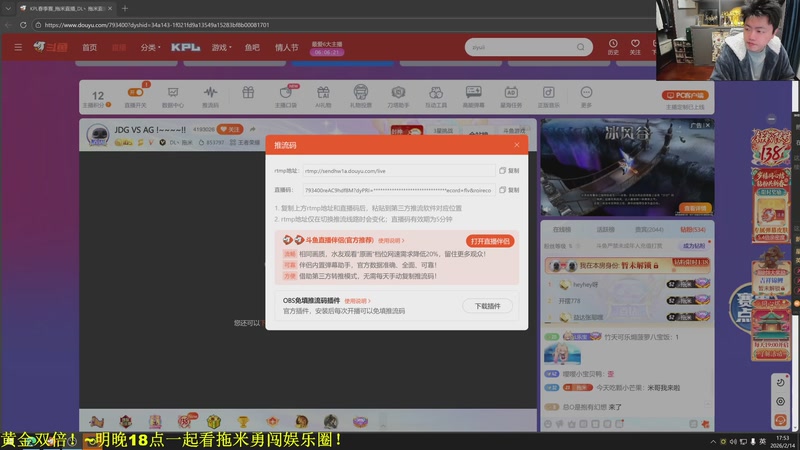Screen dimensions: 800x450
Task: Click the rtmp地址 input field
Action: [x=398, y=171]
